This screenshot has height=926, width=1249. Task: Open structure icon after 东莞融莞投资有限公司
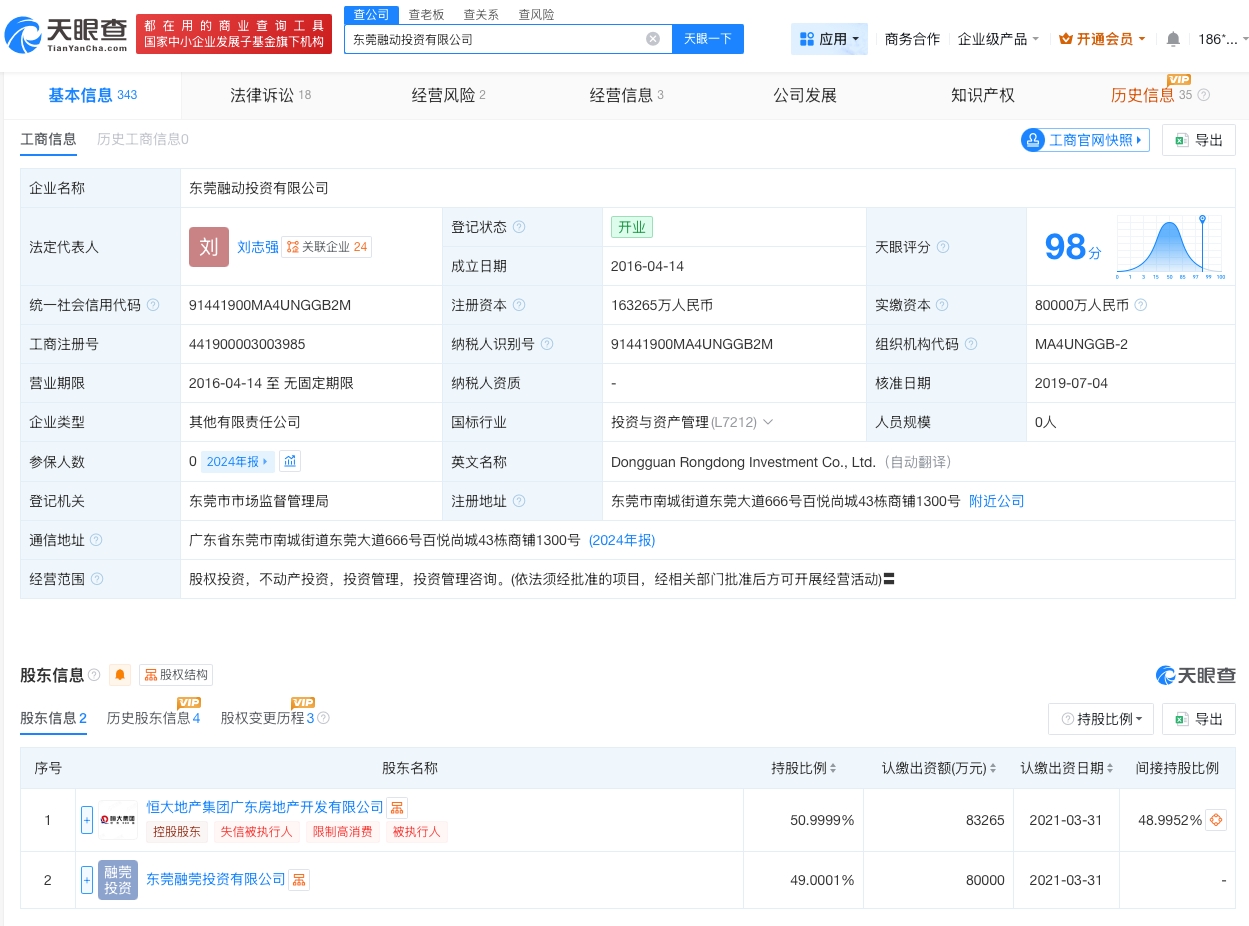click(299, 880)
